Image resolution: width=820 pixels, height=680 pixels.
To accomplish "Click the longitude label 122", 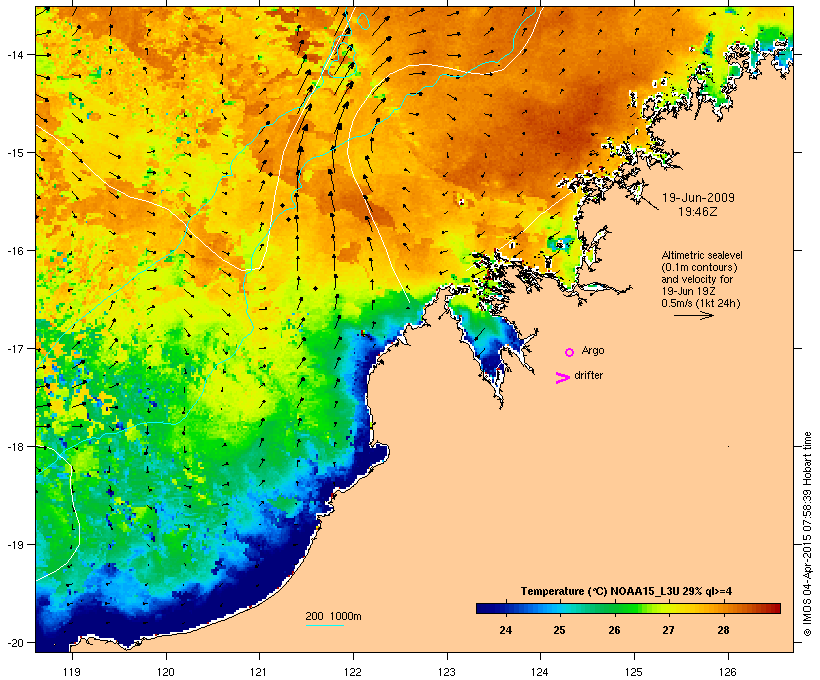I will pos(353,672).
